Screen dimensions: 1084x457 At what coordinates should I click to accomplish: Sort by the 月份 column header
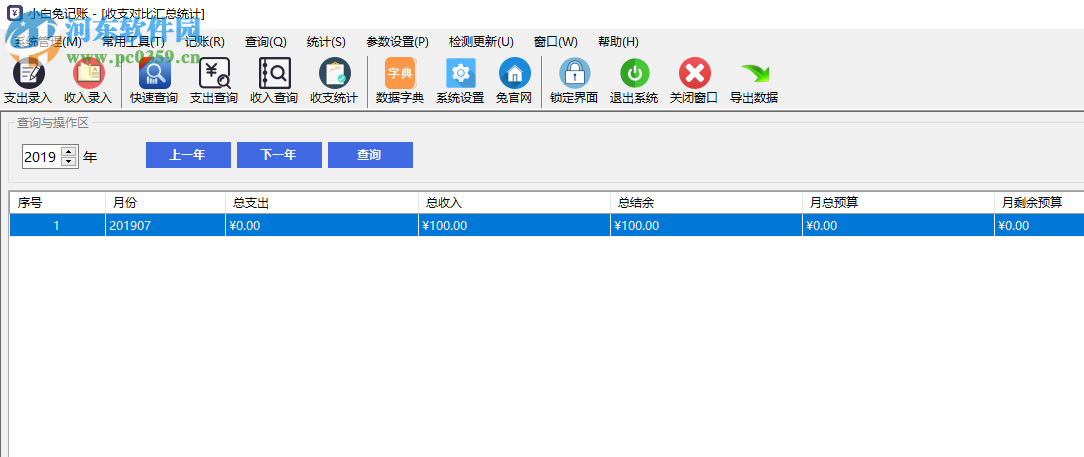click(165, 203)
